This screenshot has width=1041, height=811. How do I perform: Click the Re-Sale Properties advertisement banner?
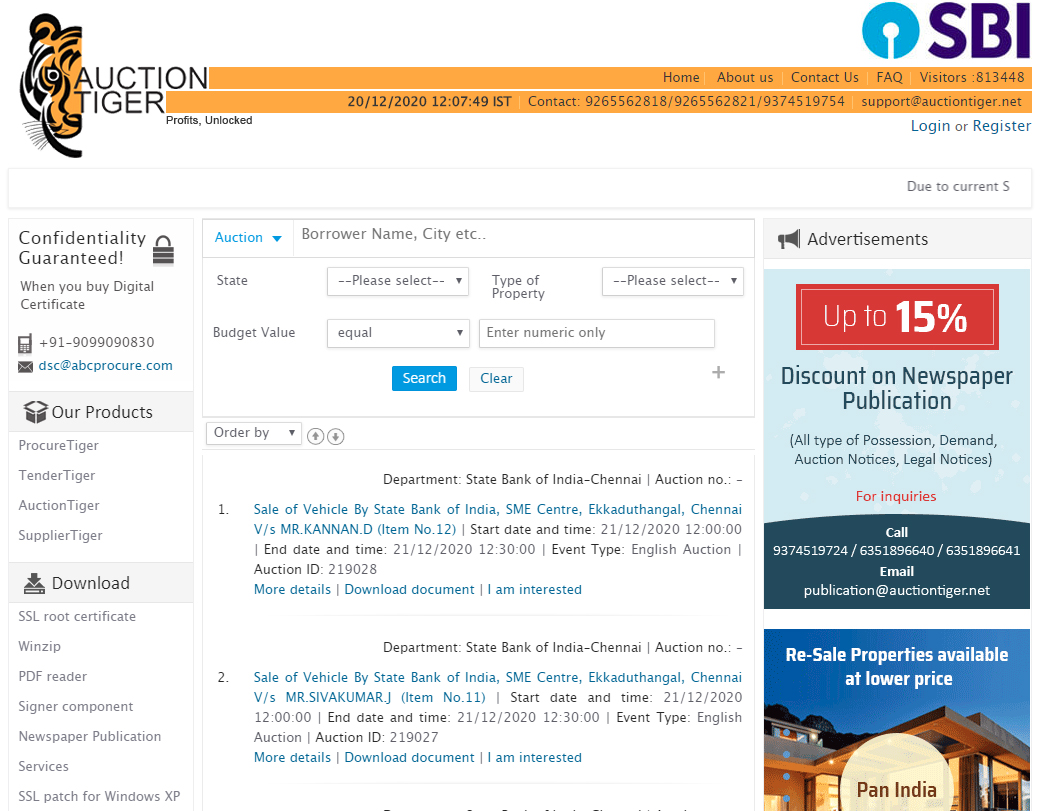[897, 720]
